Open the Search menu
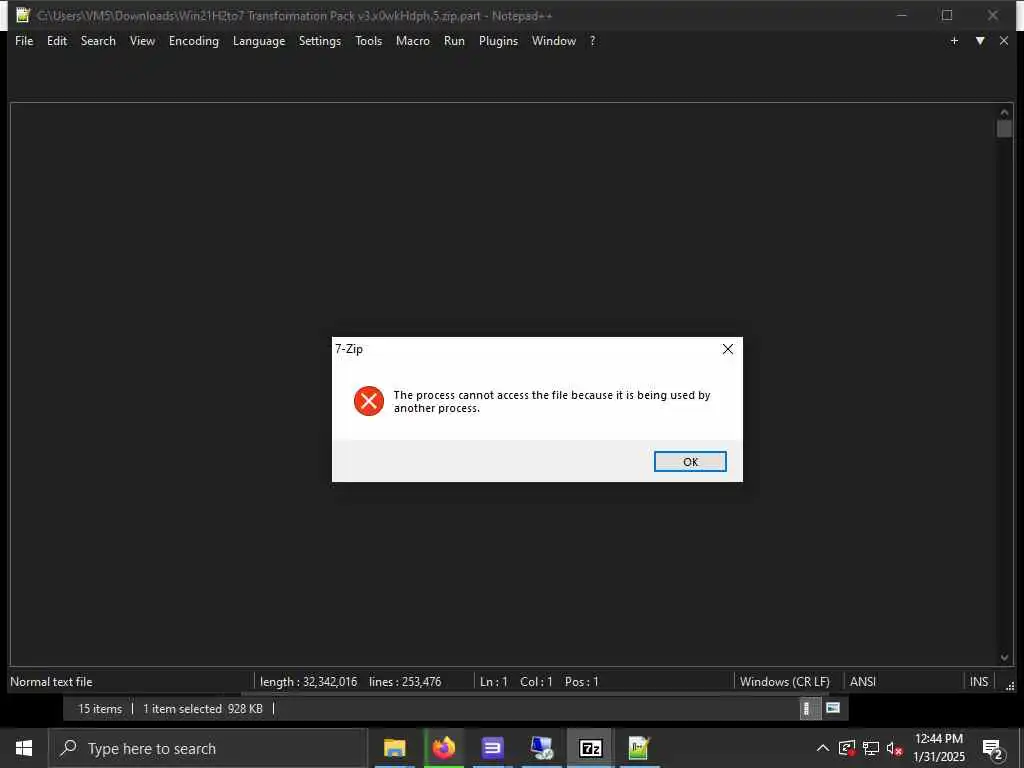Screen dimensions: 1024x768 tap(98, 40)
